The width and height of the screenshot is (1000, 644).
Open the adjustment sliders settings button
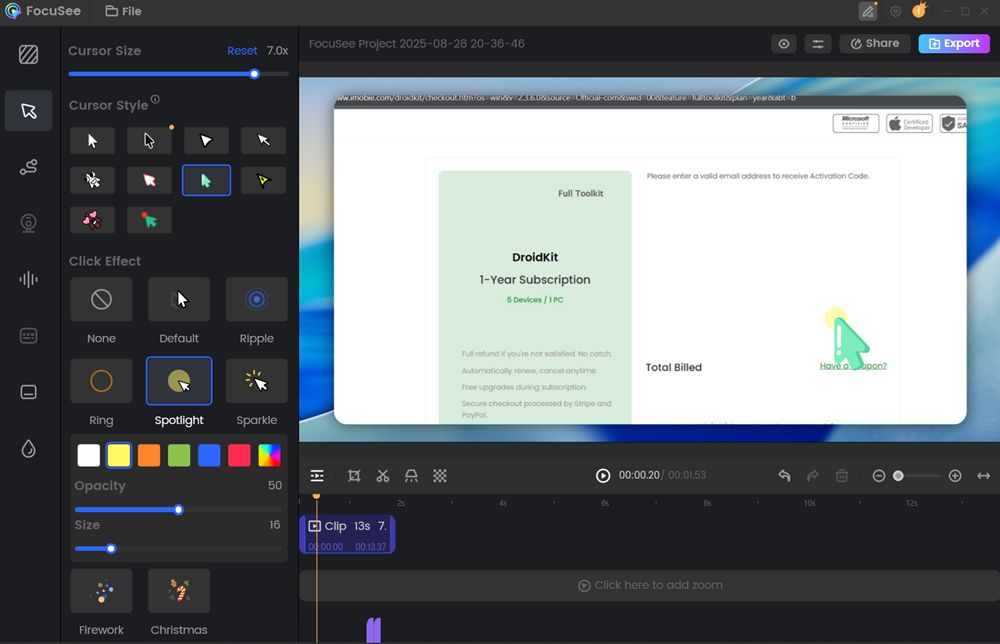[x=818, y=44]
